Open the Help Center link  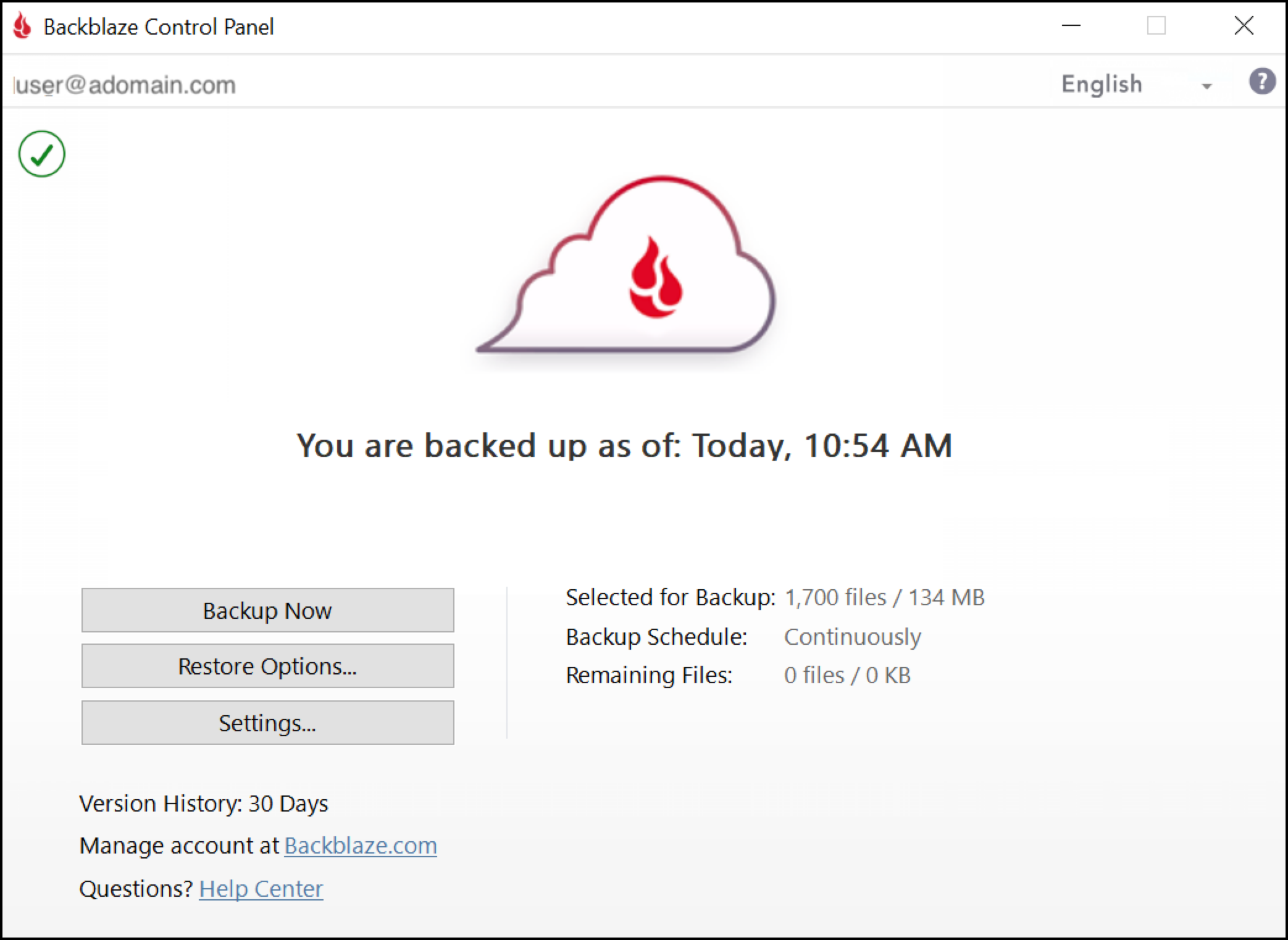click(261, 889)
